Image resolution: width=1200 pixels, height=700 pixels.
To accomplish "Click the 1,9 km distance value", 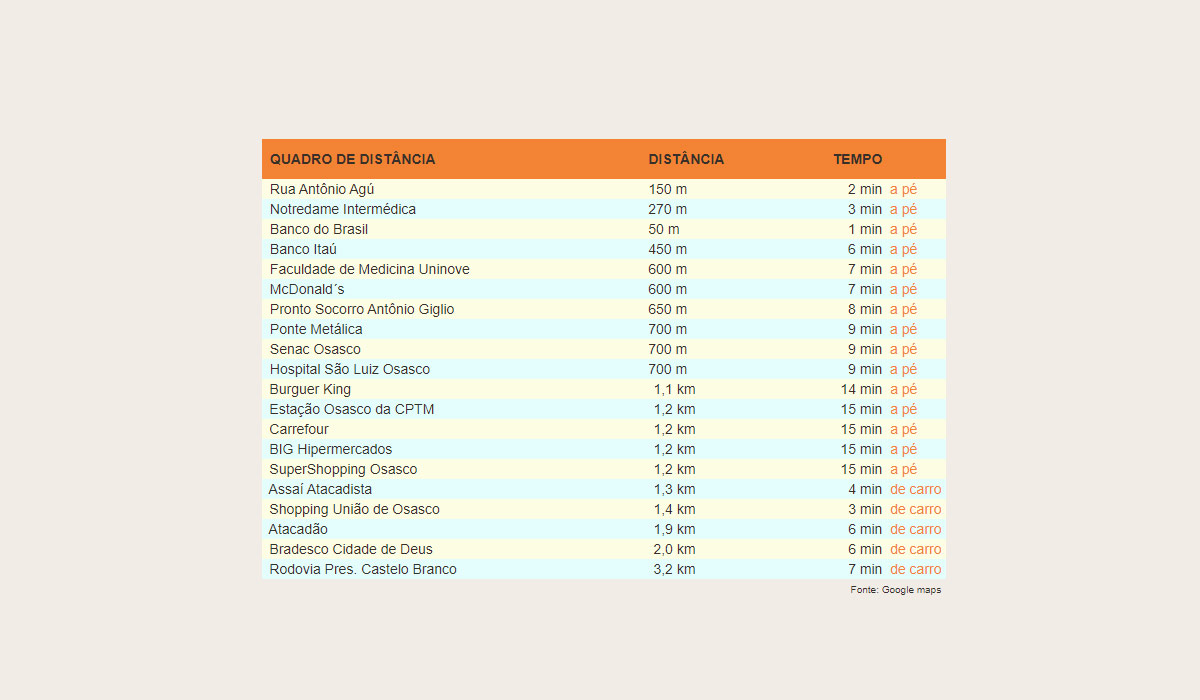I will [x=675, y=529].
